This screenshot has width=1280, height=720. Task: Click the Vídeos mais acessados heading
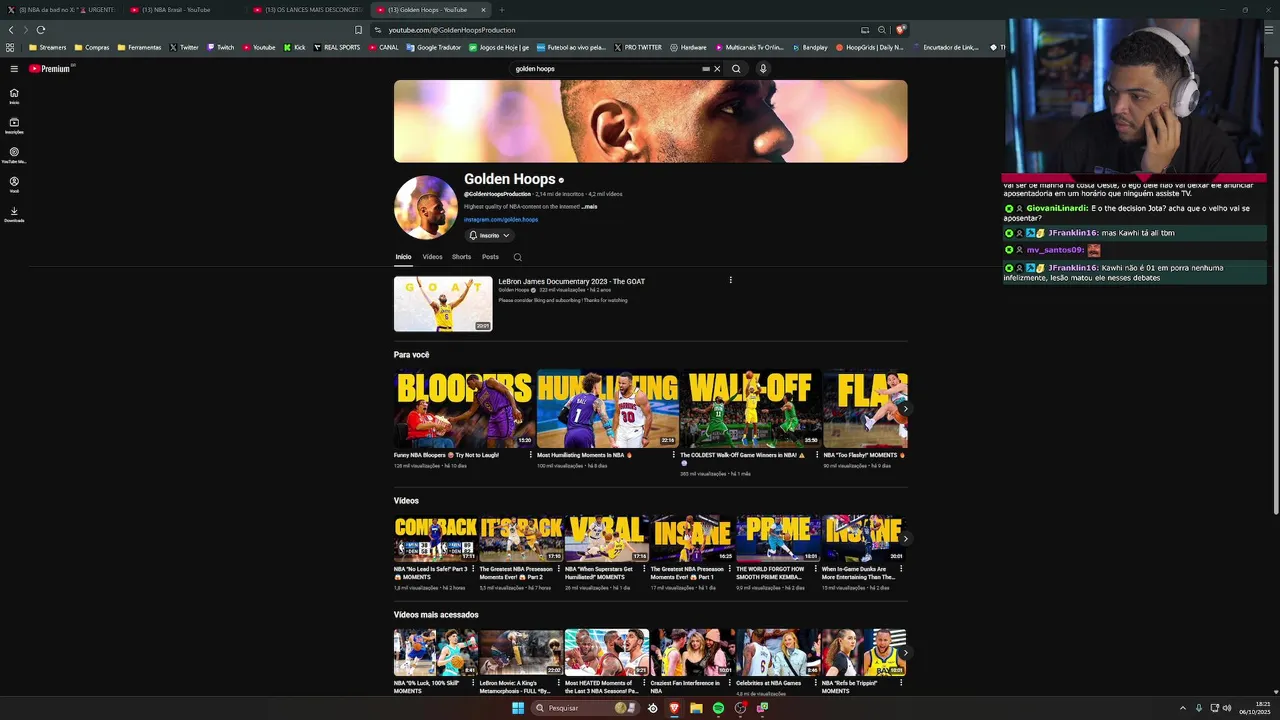pyautogui.click(x=436, y=615)
